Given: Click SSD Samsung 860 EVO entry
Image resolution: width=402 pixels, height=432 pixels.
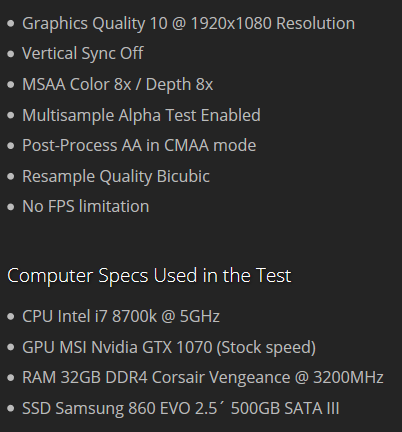Looking at the screenshot, I should 181,408.
